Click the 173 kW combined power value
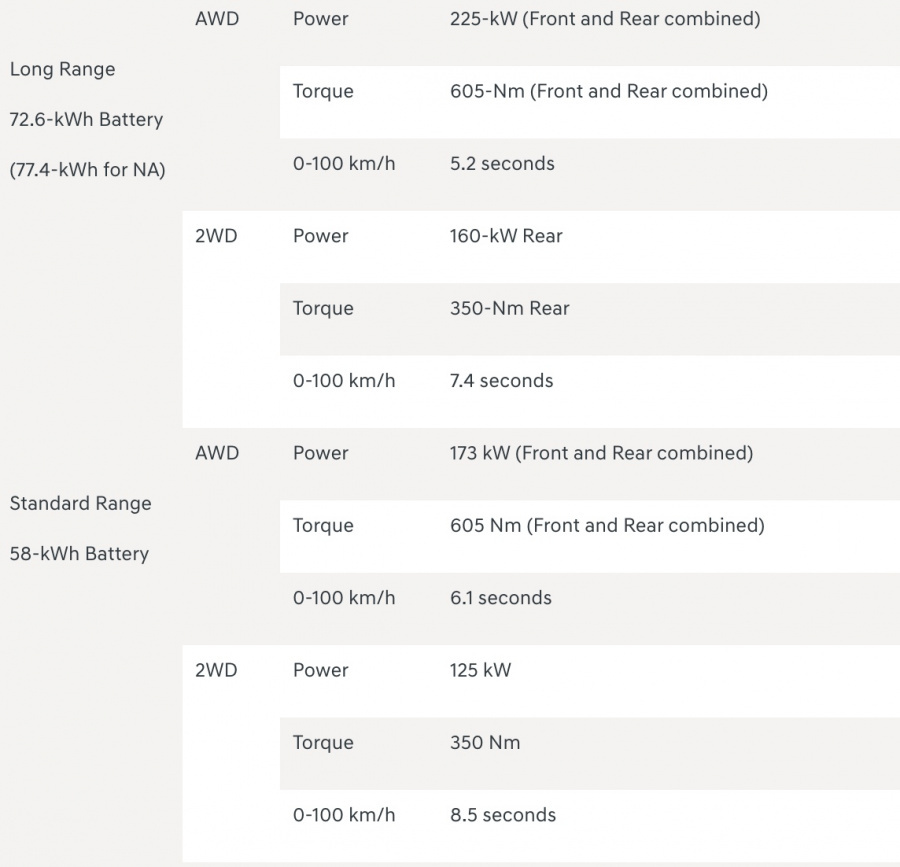Screen dimensions: 900x867 tap(601, 453)
